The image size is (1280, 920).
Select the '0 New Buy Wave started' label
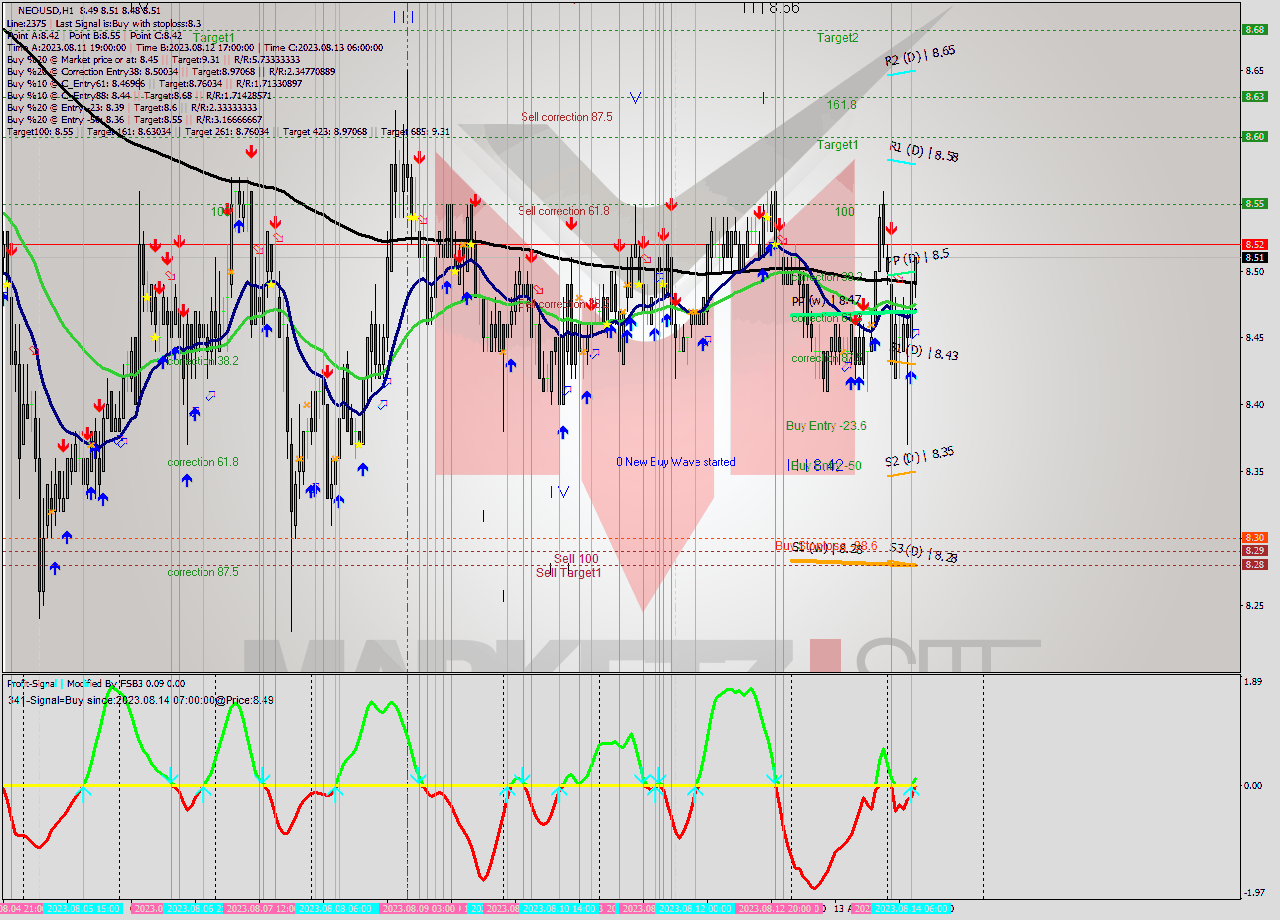click(x=676, y=462)
